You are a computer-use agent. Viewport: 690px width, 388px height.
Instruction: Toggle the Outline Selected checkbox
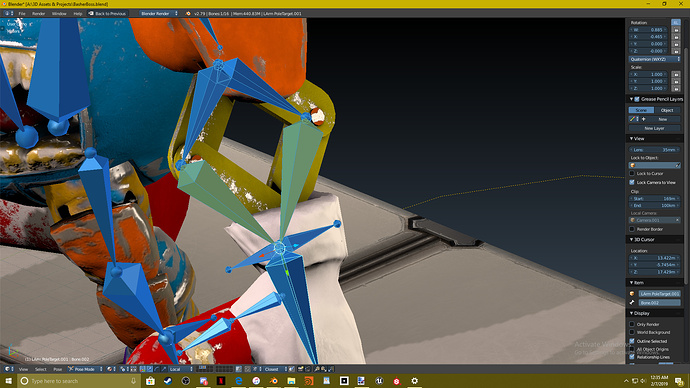click(x=632, y=341)
